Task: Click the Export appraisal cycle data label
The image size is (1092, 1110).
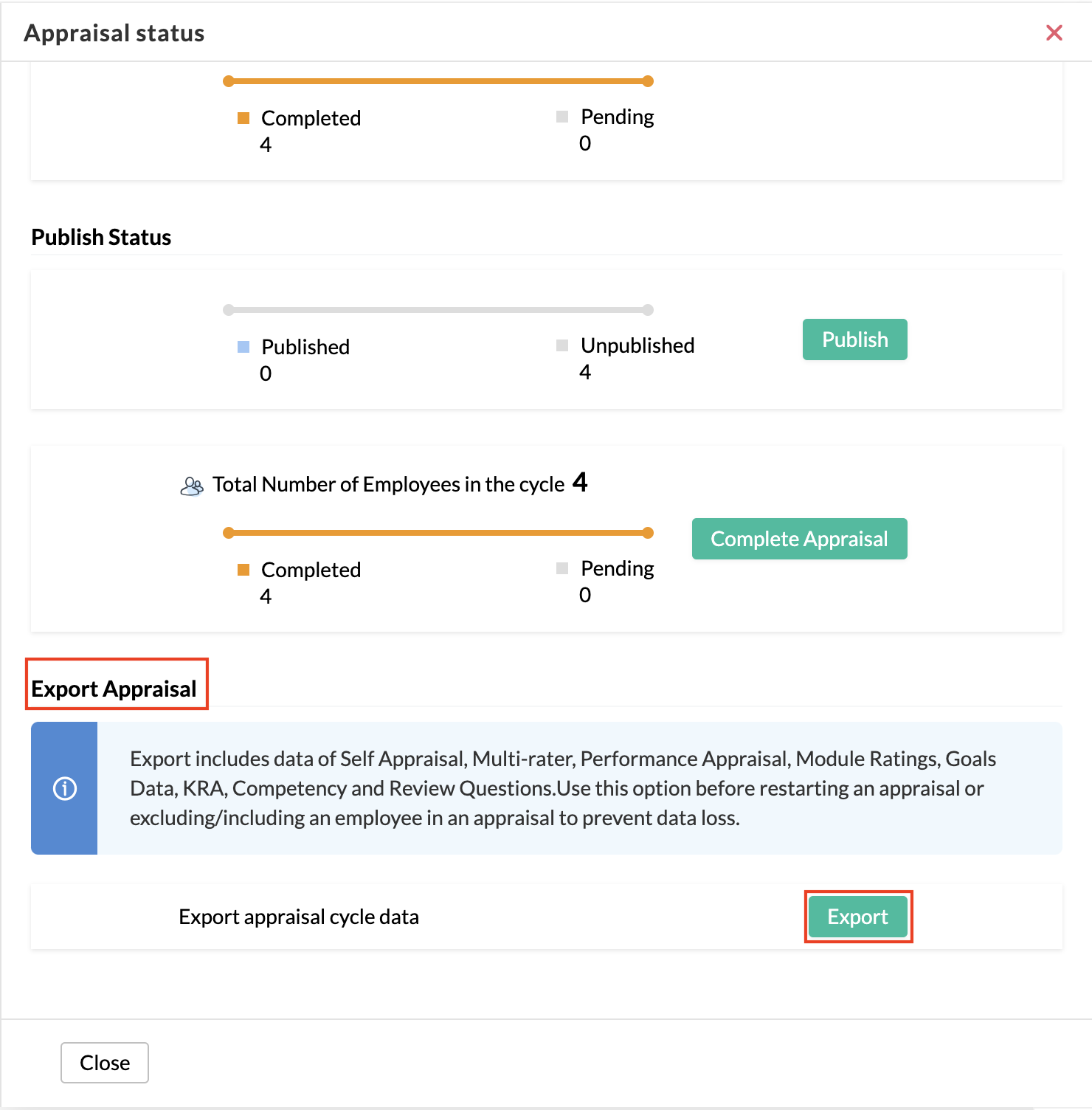Action: click(299, 917)
